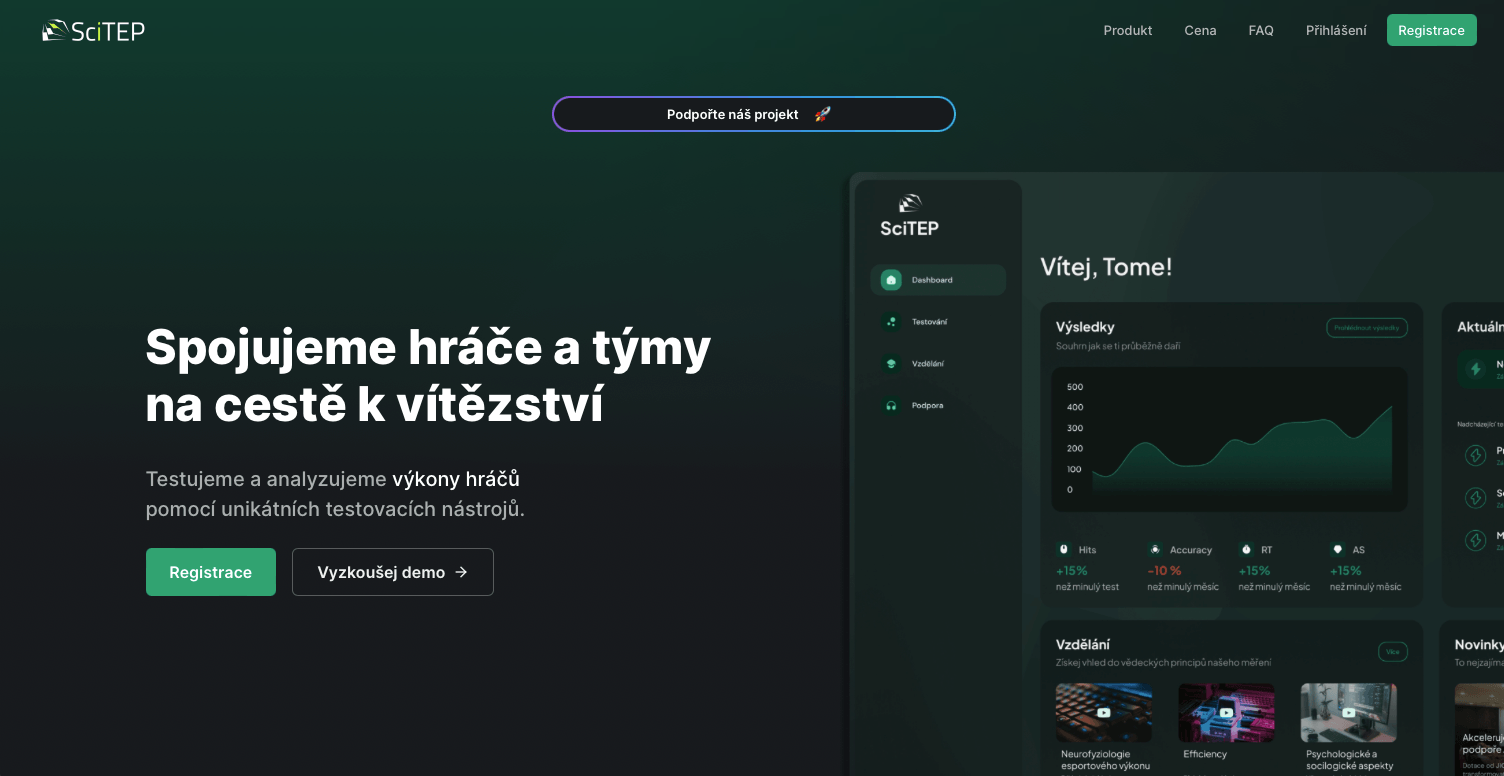Open the Testování icon in the preview sidebar
Screen dimensions: 1504x776
(x=891, y=322)
